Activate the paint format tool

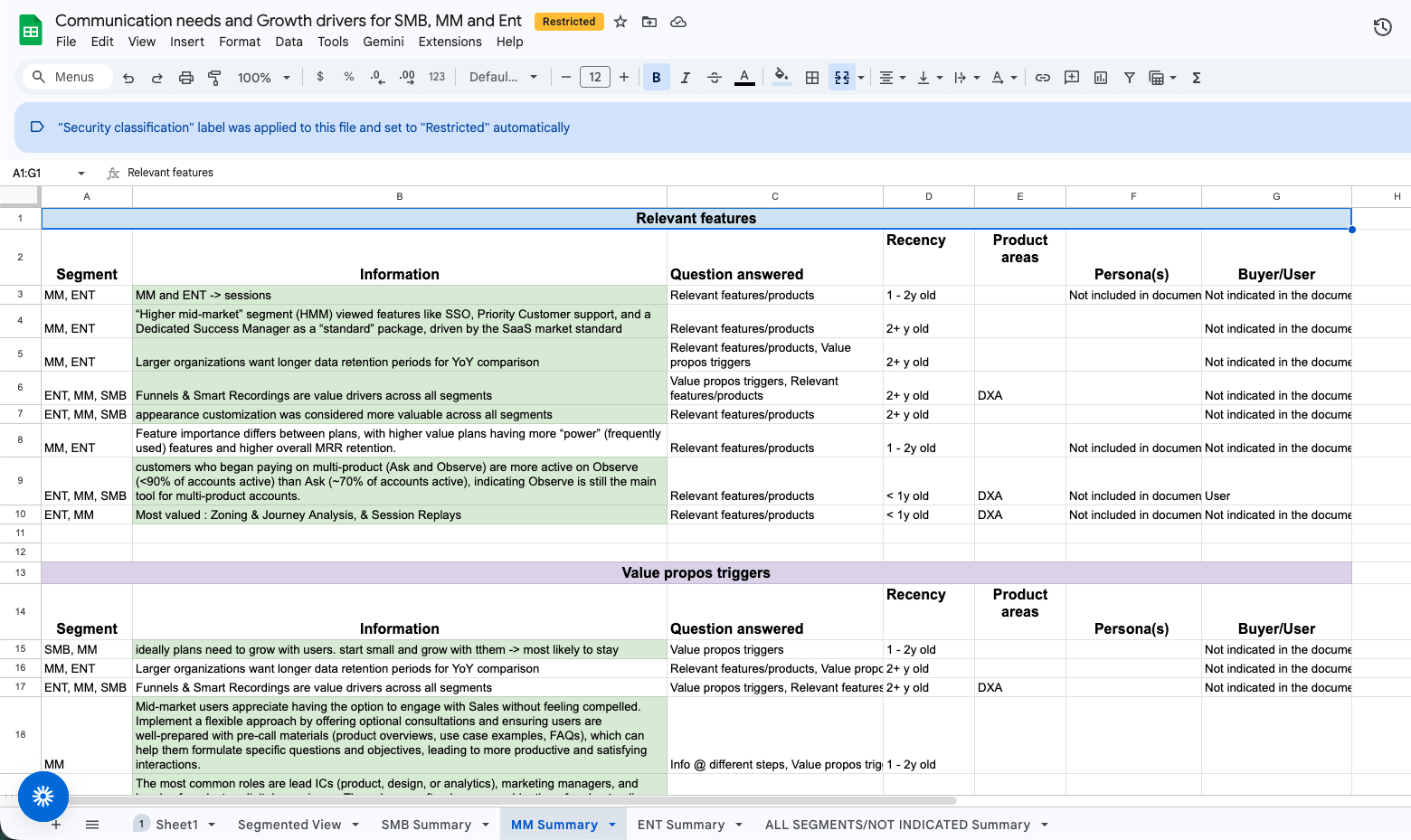coord(214,78)
